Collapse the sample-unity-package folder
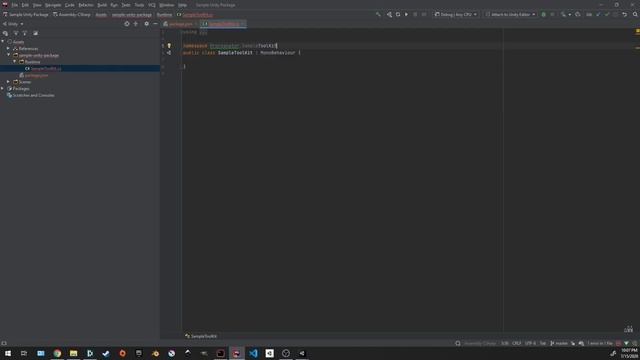 pyautogui.click(x=9, y=55)
